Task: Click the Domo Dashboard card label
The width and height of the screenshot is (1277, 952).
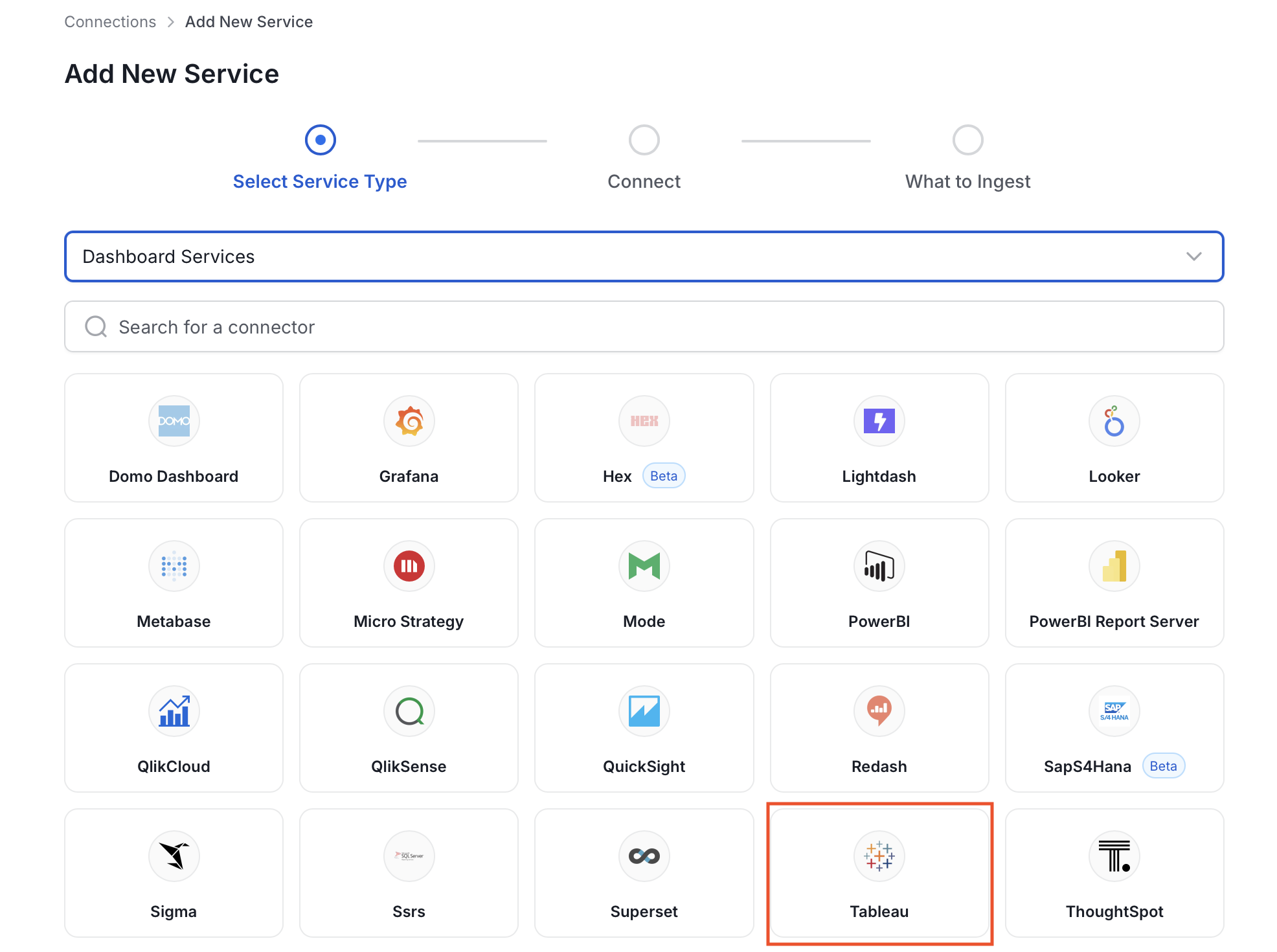Action: point(174,476)
